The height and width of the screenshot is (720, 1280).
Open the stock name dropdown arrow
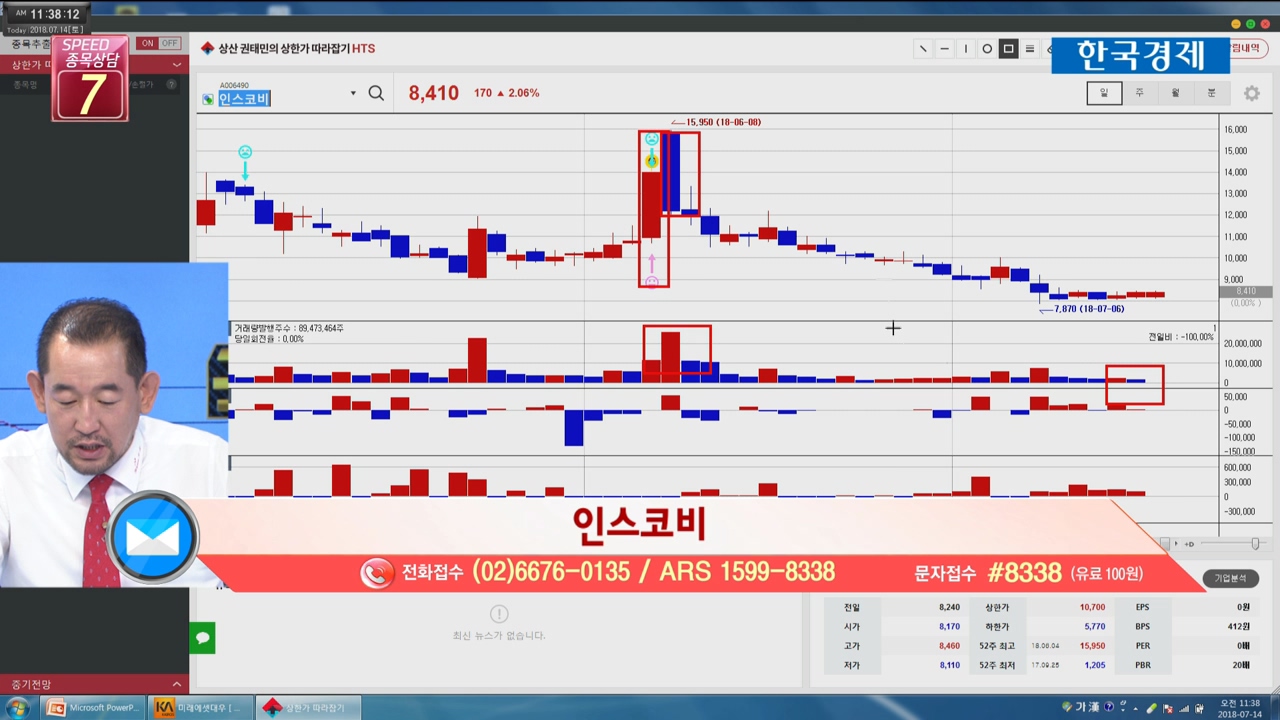(x=353, y=94)
